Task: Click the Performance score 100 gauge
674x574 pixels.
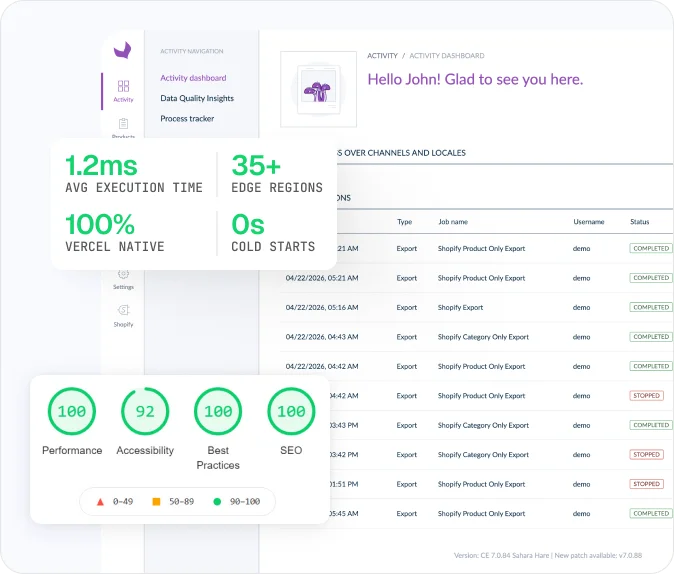Action: click(x=72, y=411)
